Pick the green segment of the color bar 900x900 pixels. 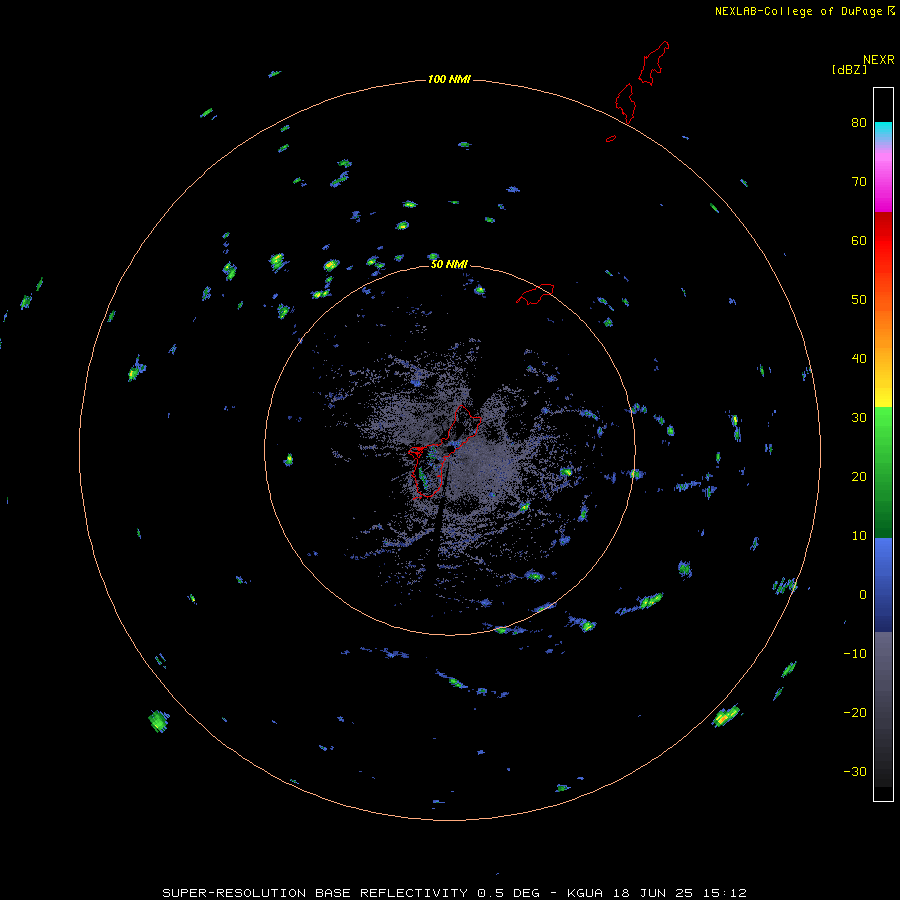883,472
